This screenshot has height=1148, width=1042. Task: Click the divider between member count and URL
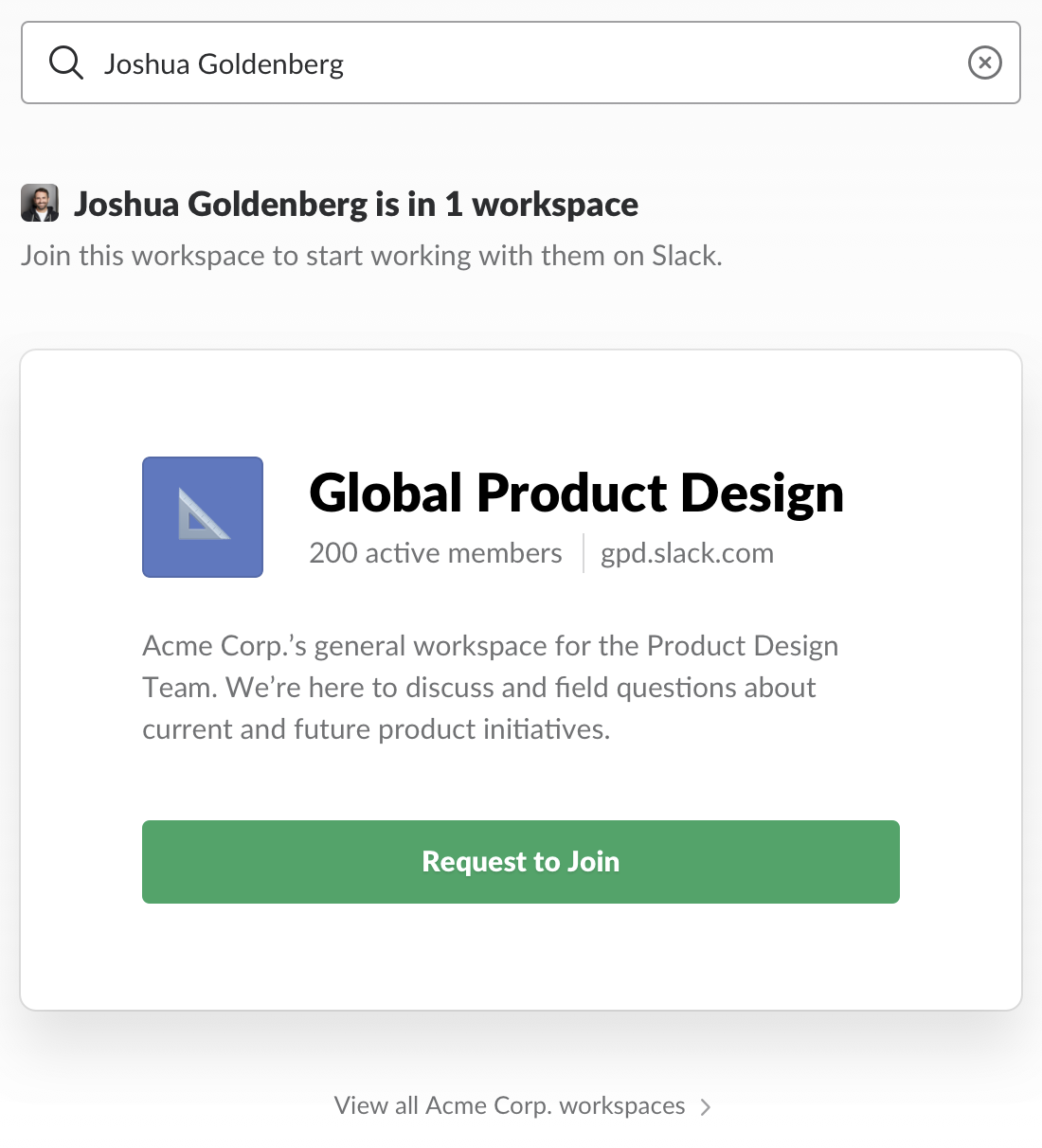tap(583, 553)
